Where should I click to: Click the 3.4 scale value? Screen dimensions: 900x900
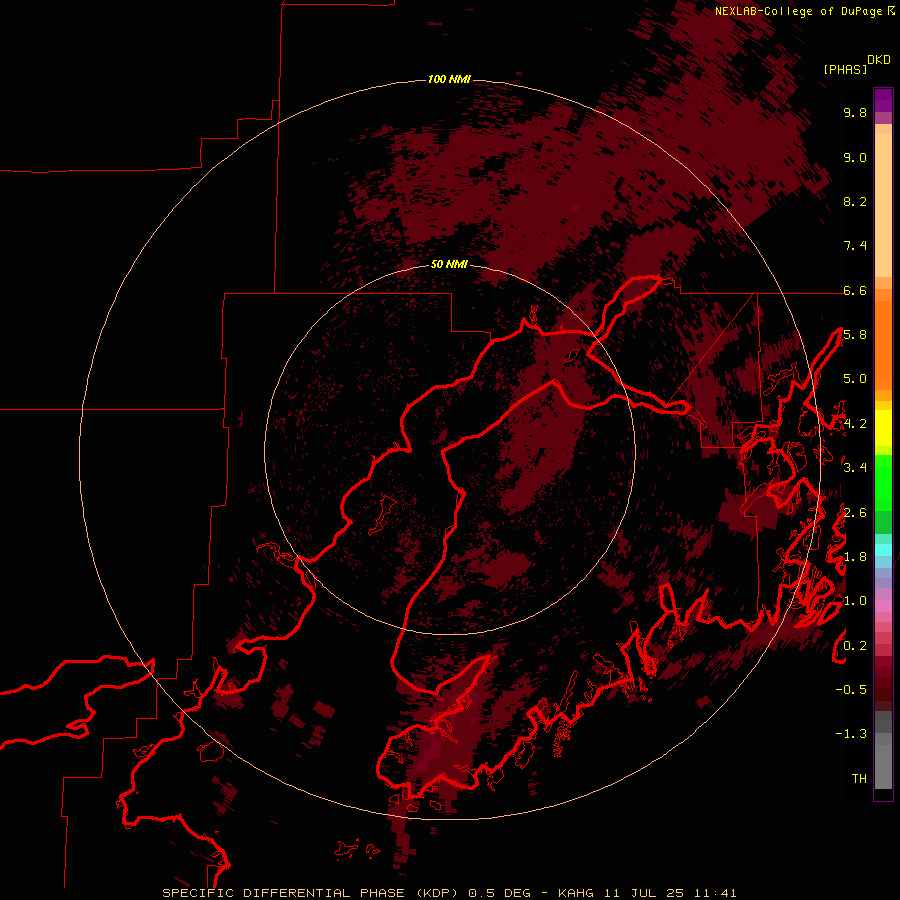tap(855, 468)
